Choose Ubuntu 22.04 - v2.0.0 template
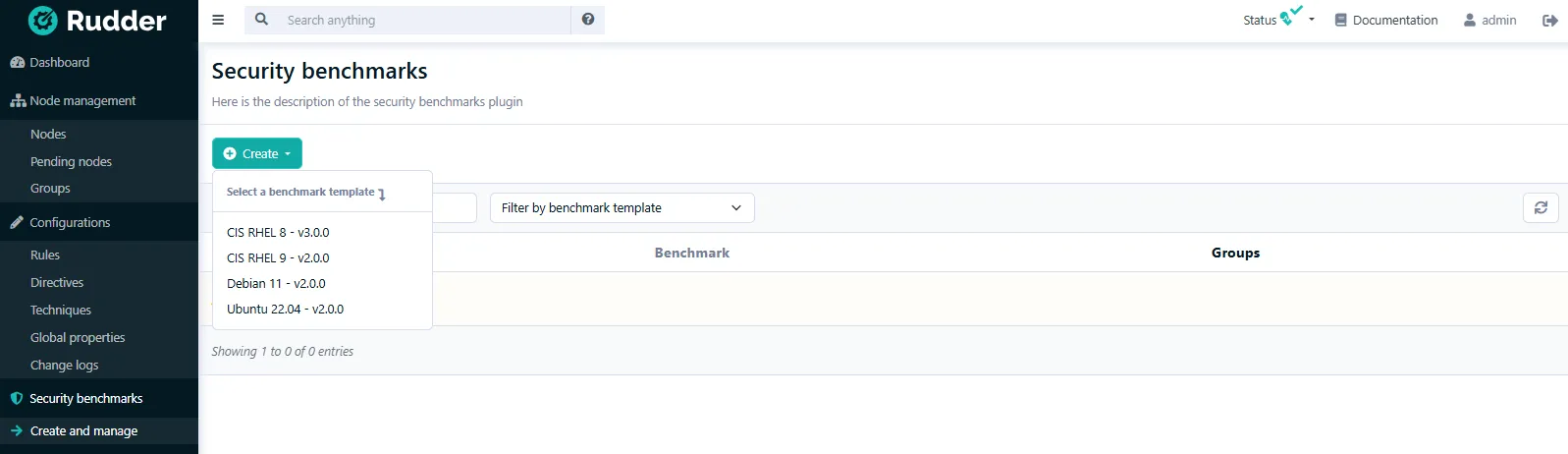1568x454 pixels. pos(285,310)
